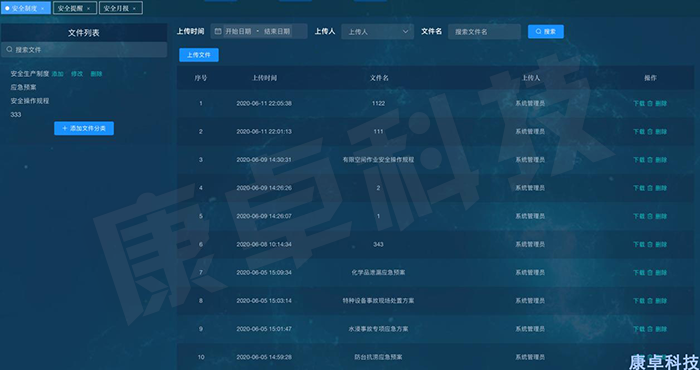Open the 上传人 dropdown
The height and width of the screenshot is (370, 700).
[x=378, y=32]
